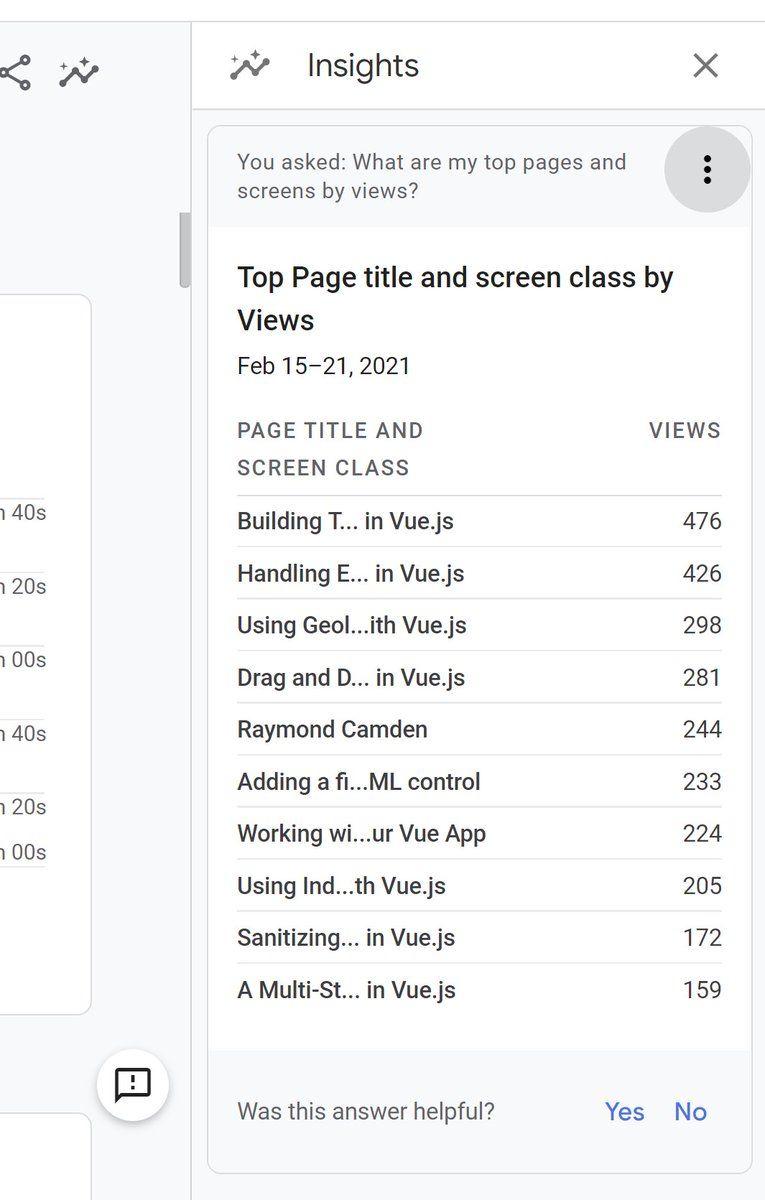Click the Views column header
This screenshot has width=765, height=1200.
685,430
